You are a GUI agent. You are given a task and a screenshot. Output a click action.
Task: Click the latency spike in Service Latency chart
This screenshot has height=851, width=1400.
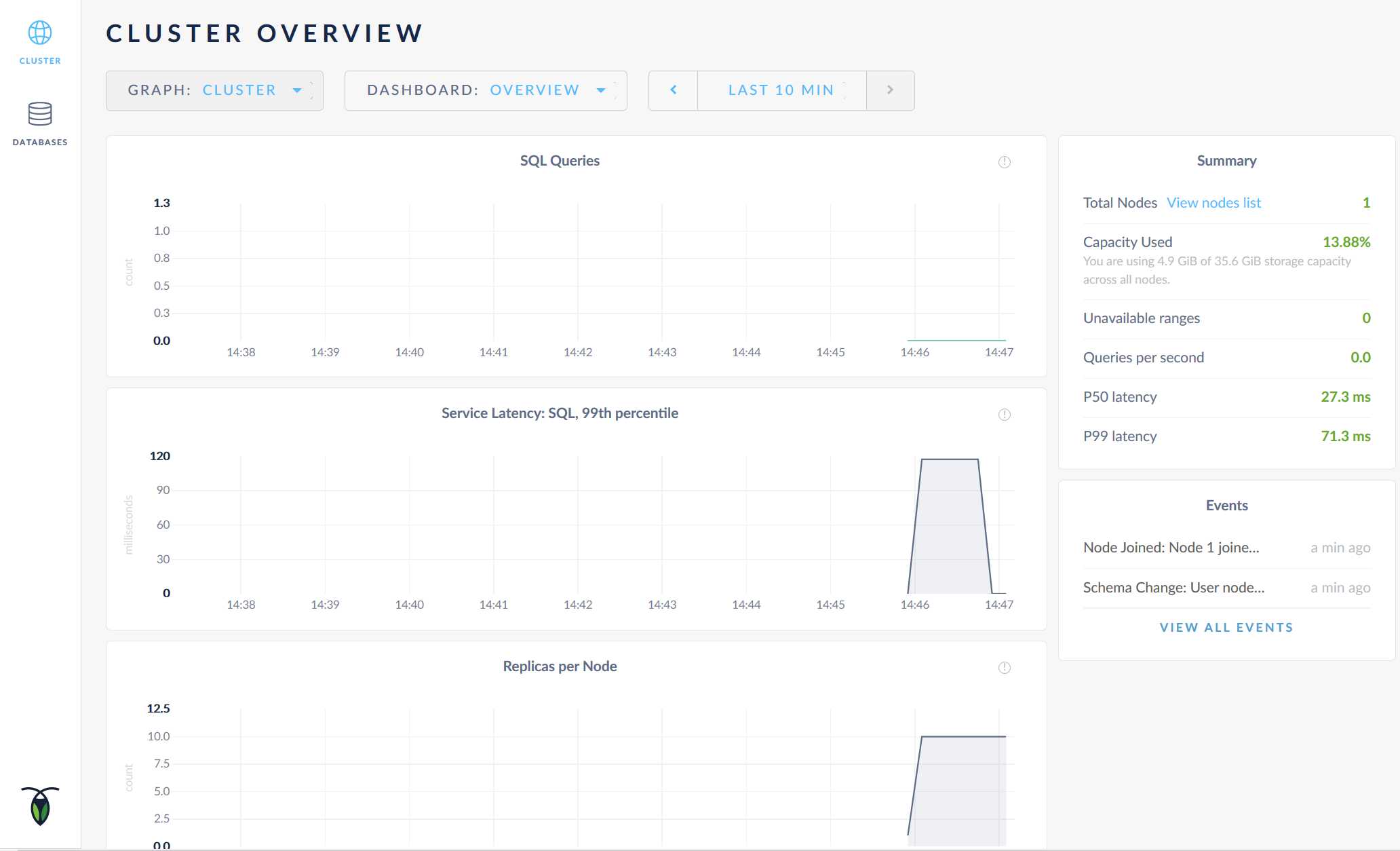pos(950,527)
